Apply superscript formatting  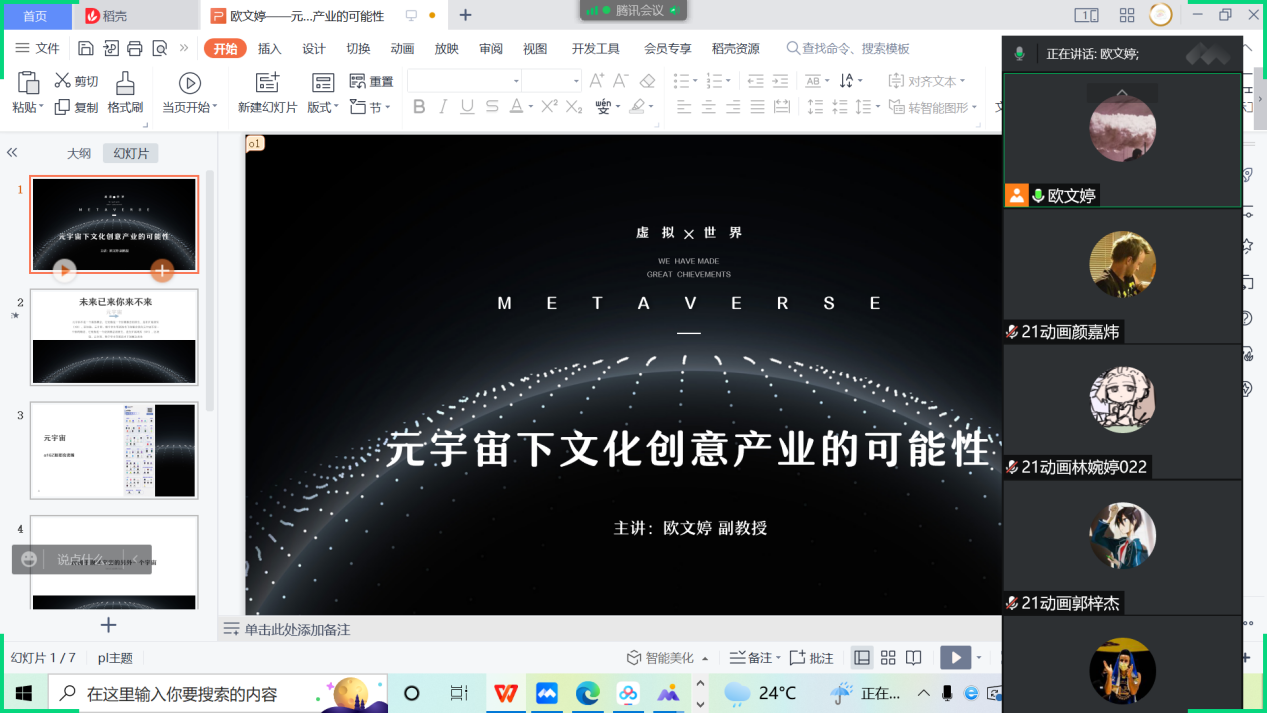click(x=549, y=107)
